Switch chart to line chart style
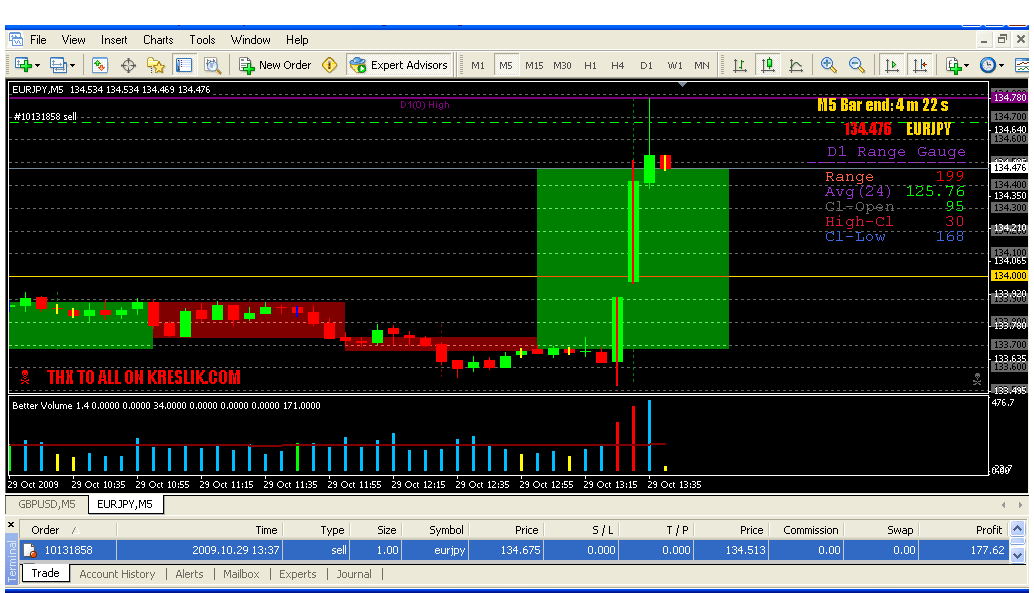The width and height of the screenshot is (1034, 593). (x=796, y=65)
